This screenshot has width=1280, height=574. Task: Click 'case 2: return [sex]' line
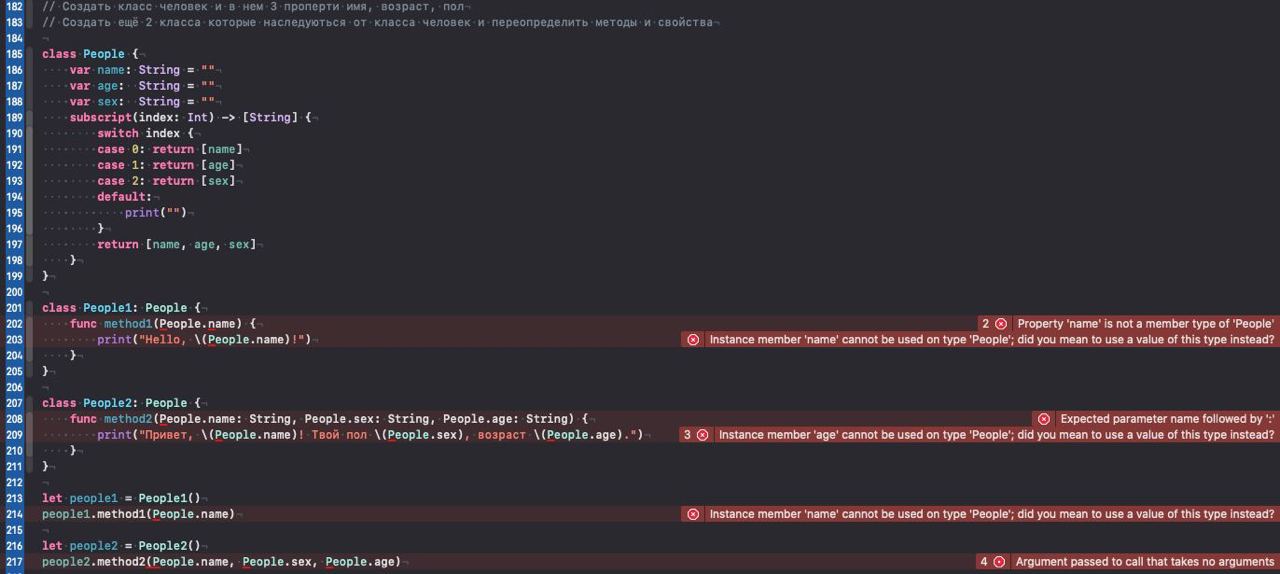[x=166, y=181]
